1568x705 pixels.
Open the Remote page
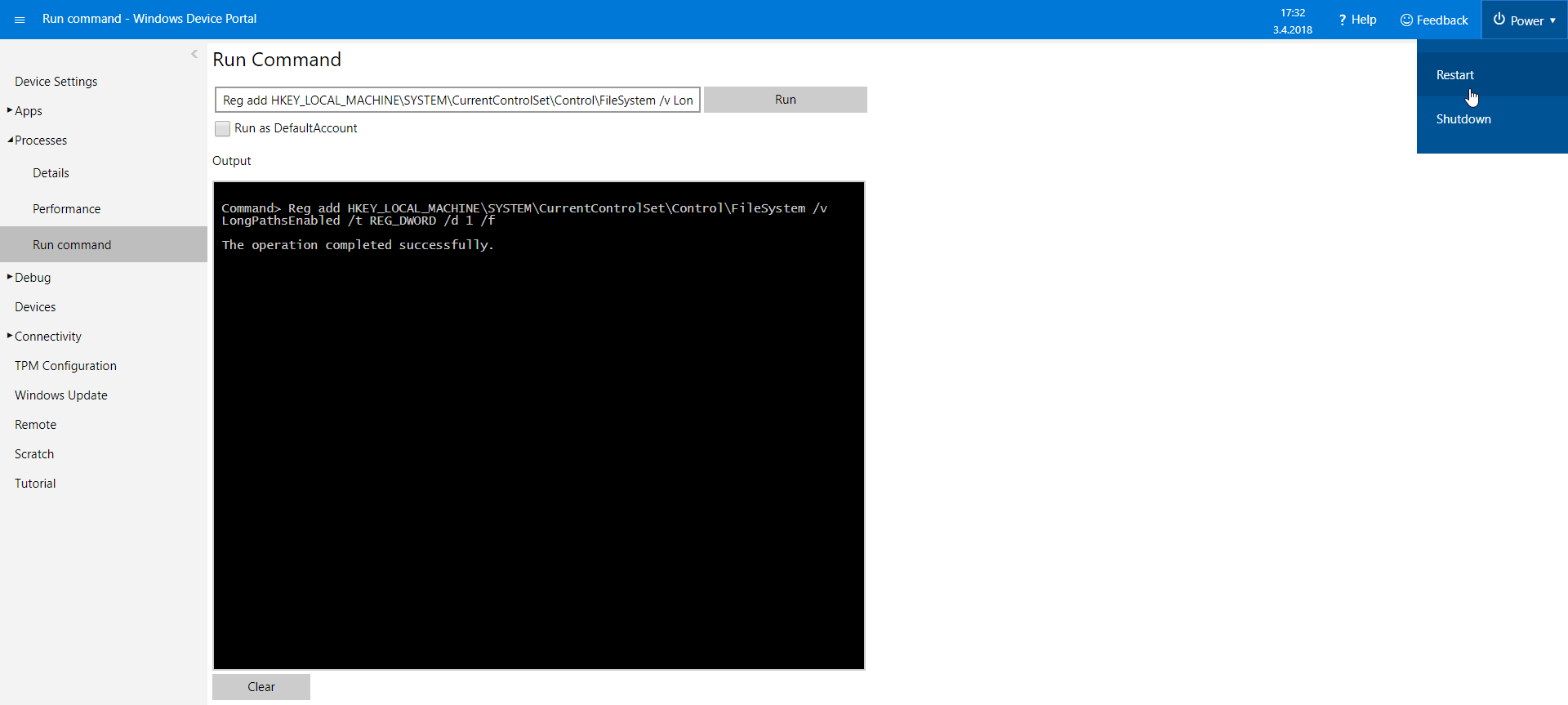tap(35, 425)
